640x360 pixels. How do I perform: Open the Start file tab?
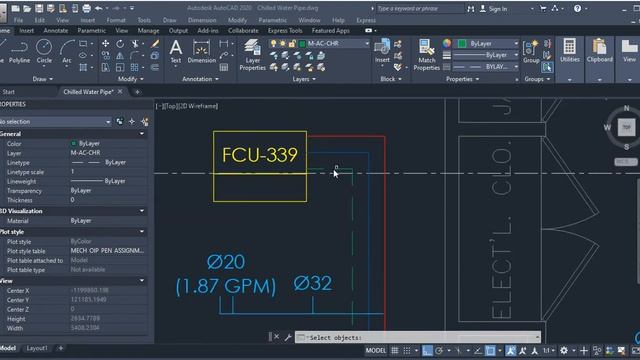tap(8, 92)
